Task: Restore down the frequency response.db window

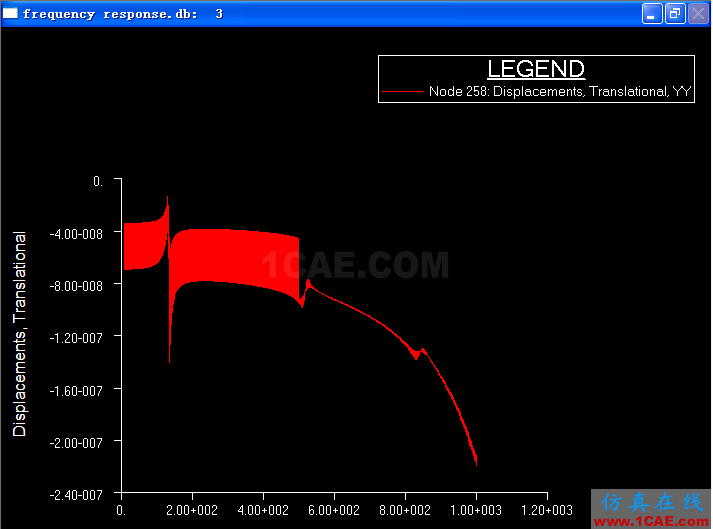Action: click(x=675, y=14)
